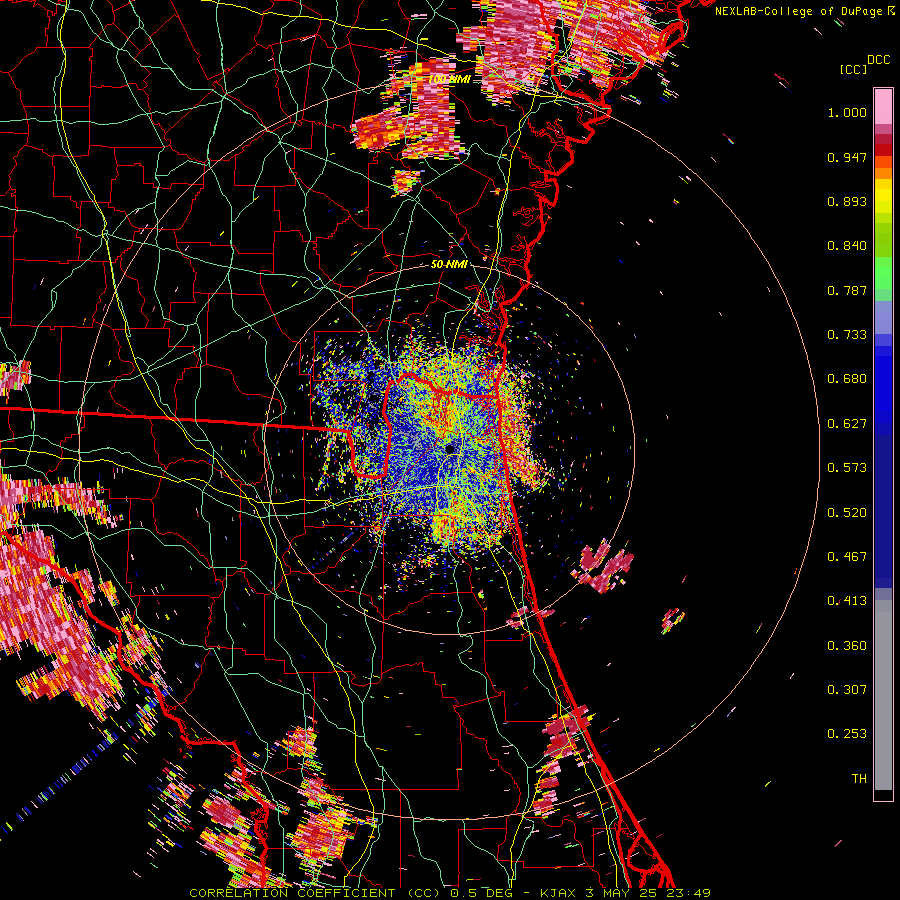Select the 1.000 legend value
Screen dimensions: 900x900
pyautogui.click(x=847, y=112)
